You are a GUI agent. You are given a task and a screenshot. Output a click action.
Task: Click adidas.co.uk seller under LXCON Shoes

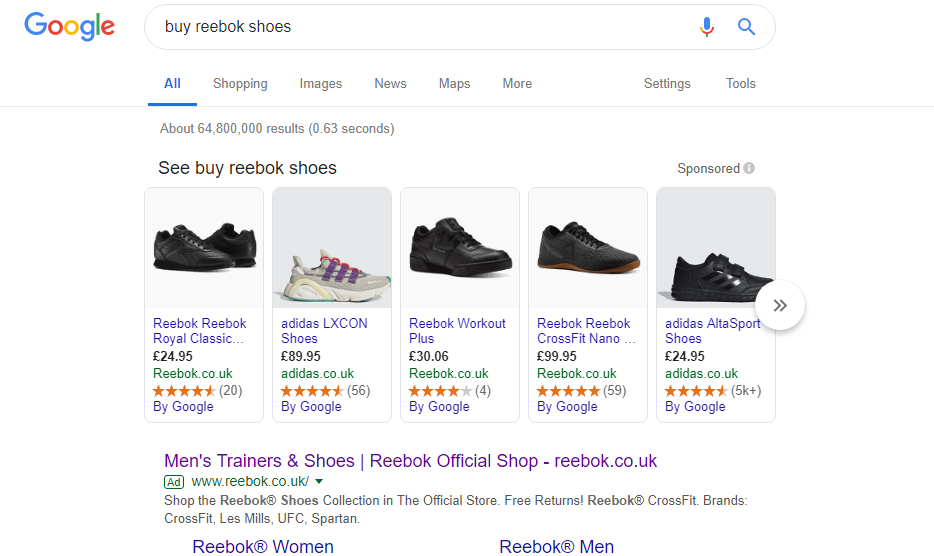317,374
